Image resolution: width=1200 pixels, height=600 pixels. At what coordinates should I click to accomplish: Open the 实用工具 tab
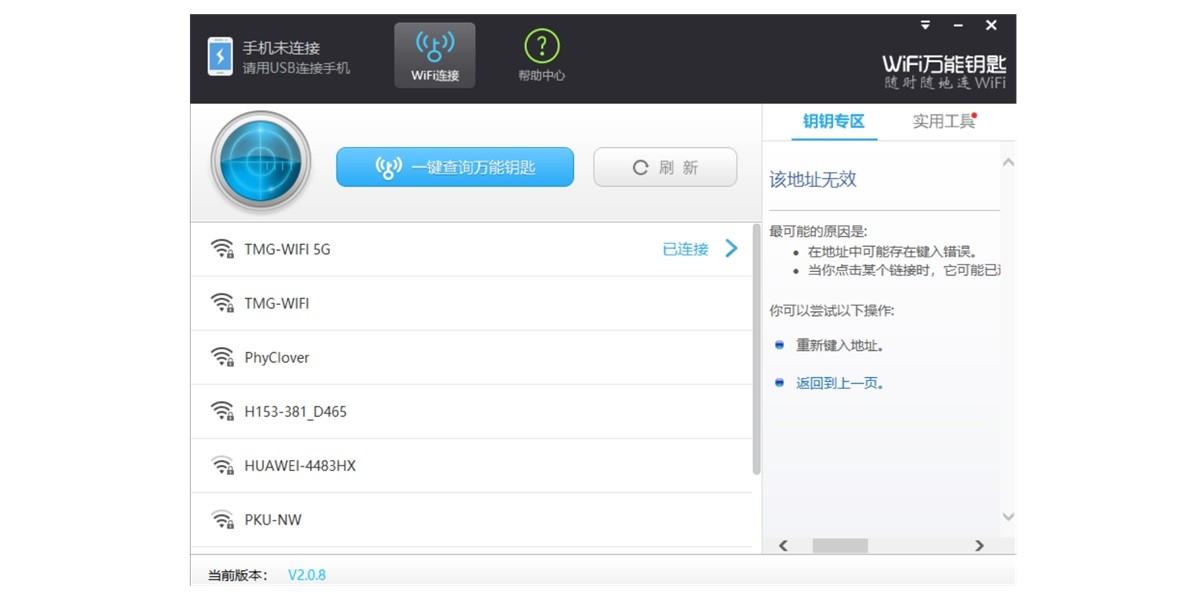click(941, 122)
